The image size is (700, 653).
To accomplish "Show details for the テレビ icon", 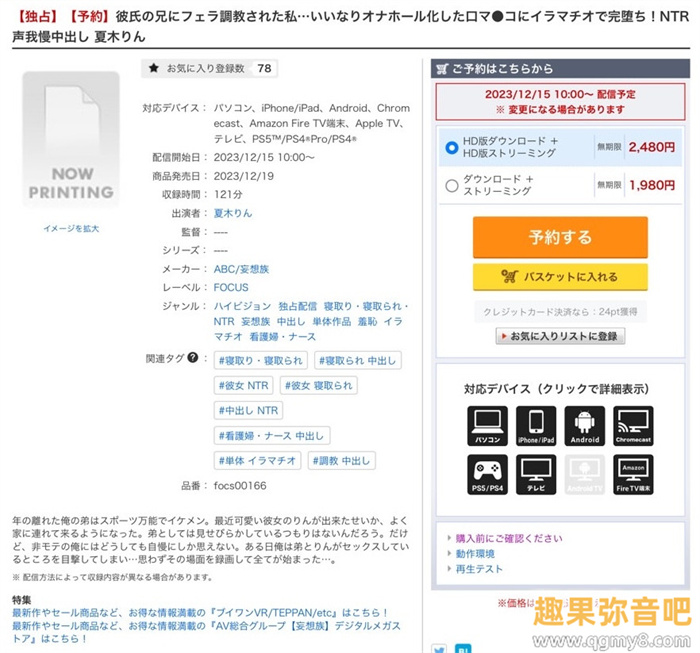I will point(535,475).
